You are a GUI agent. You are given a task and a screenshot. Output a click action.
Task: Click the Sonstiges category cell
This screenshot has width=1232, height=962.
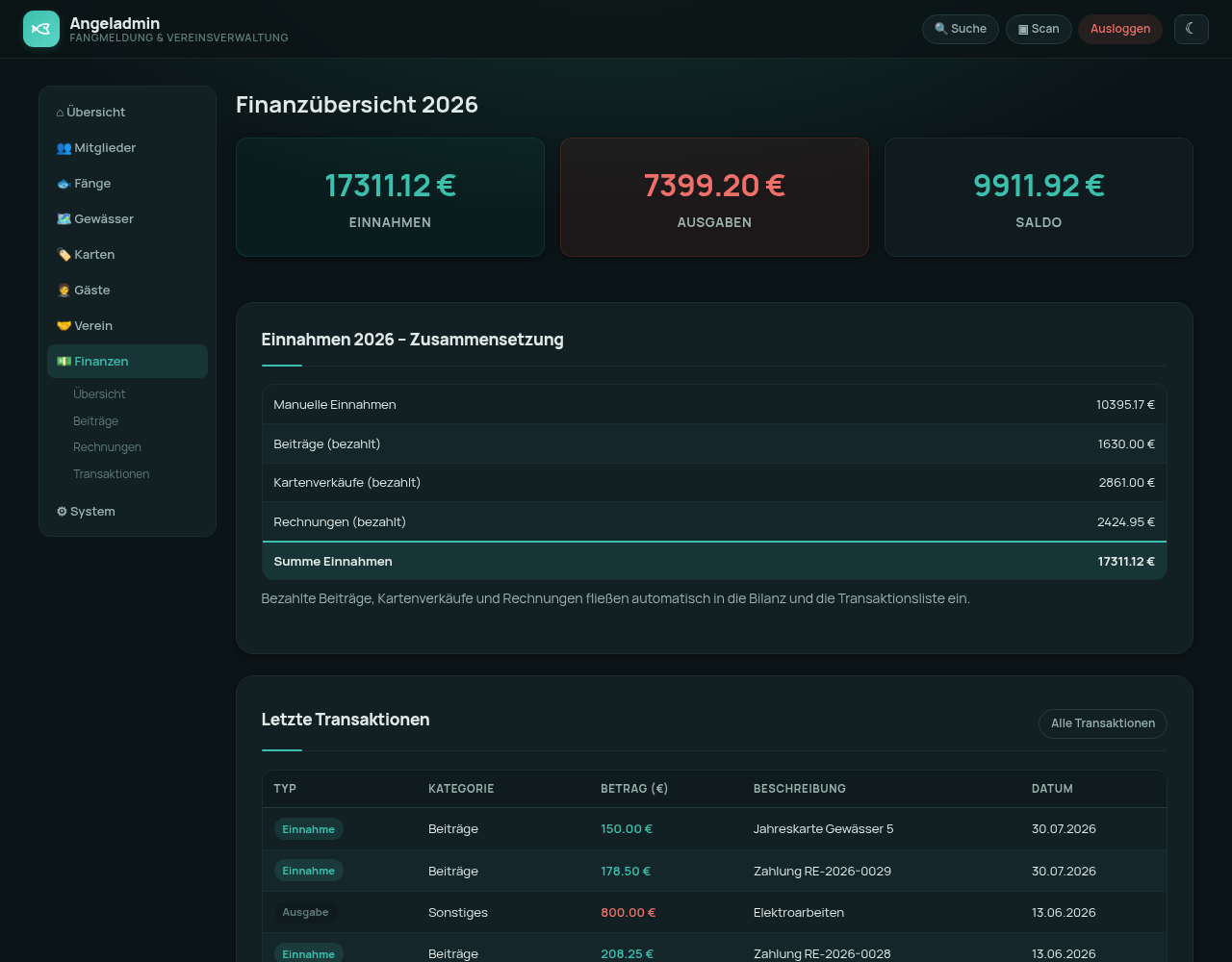tap(458, 913)
